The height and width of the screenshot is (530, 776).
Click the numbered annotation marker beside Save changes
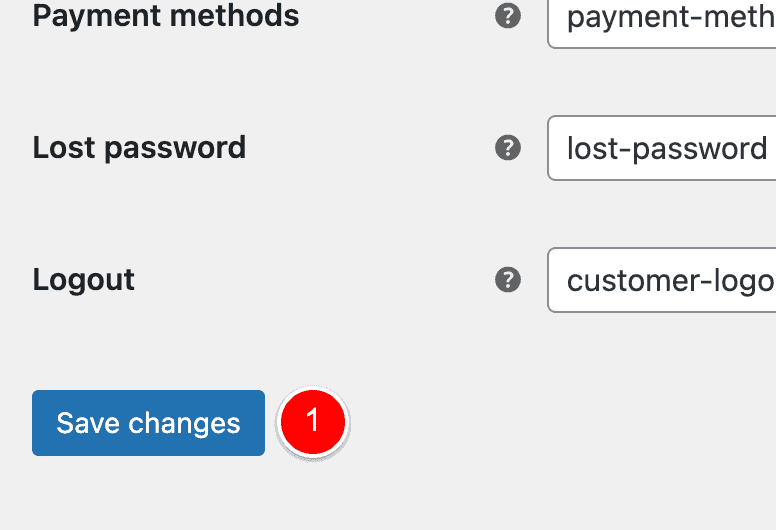(x=313, y=422)
